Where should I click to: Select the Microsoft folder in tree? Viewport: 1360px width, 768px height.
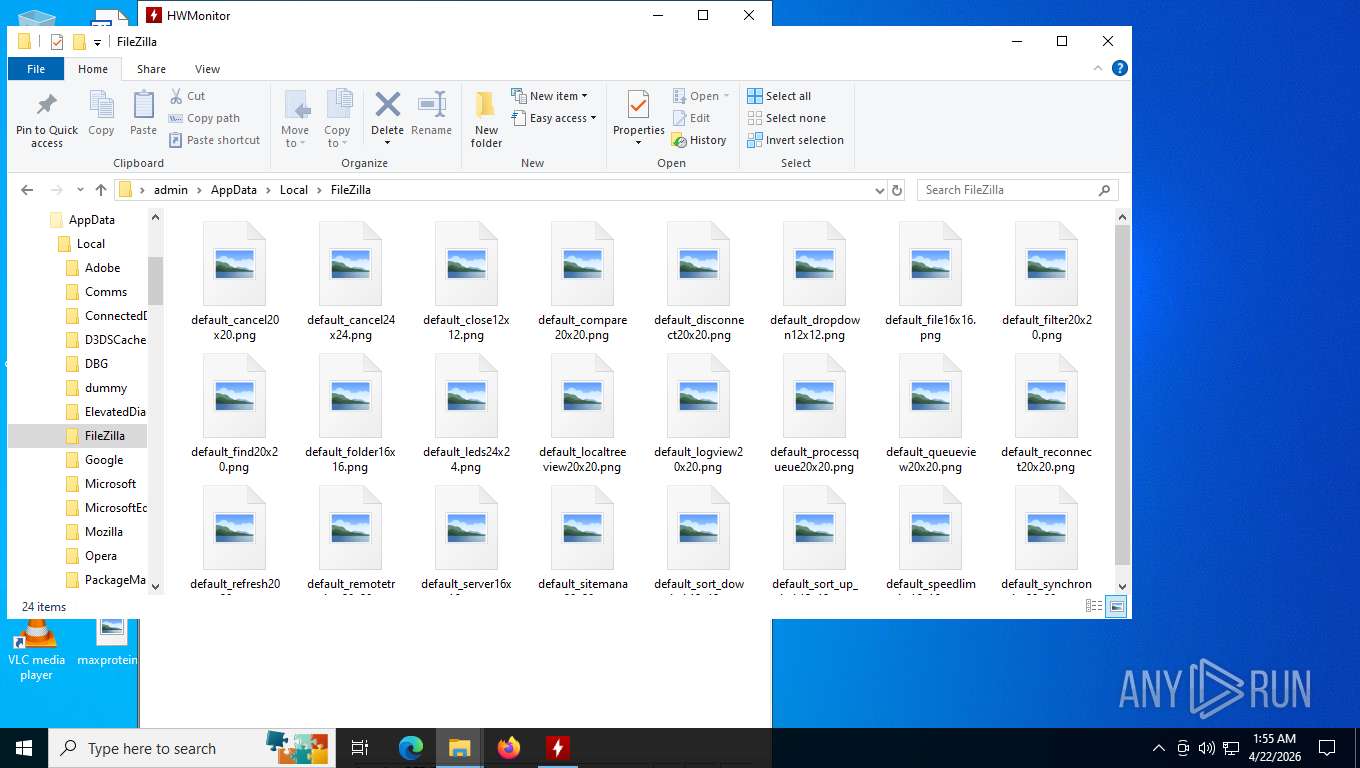(110, 484)
